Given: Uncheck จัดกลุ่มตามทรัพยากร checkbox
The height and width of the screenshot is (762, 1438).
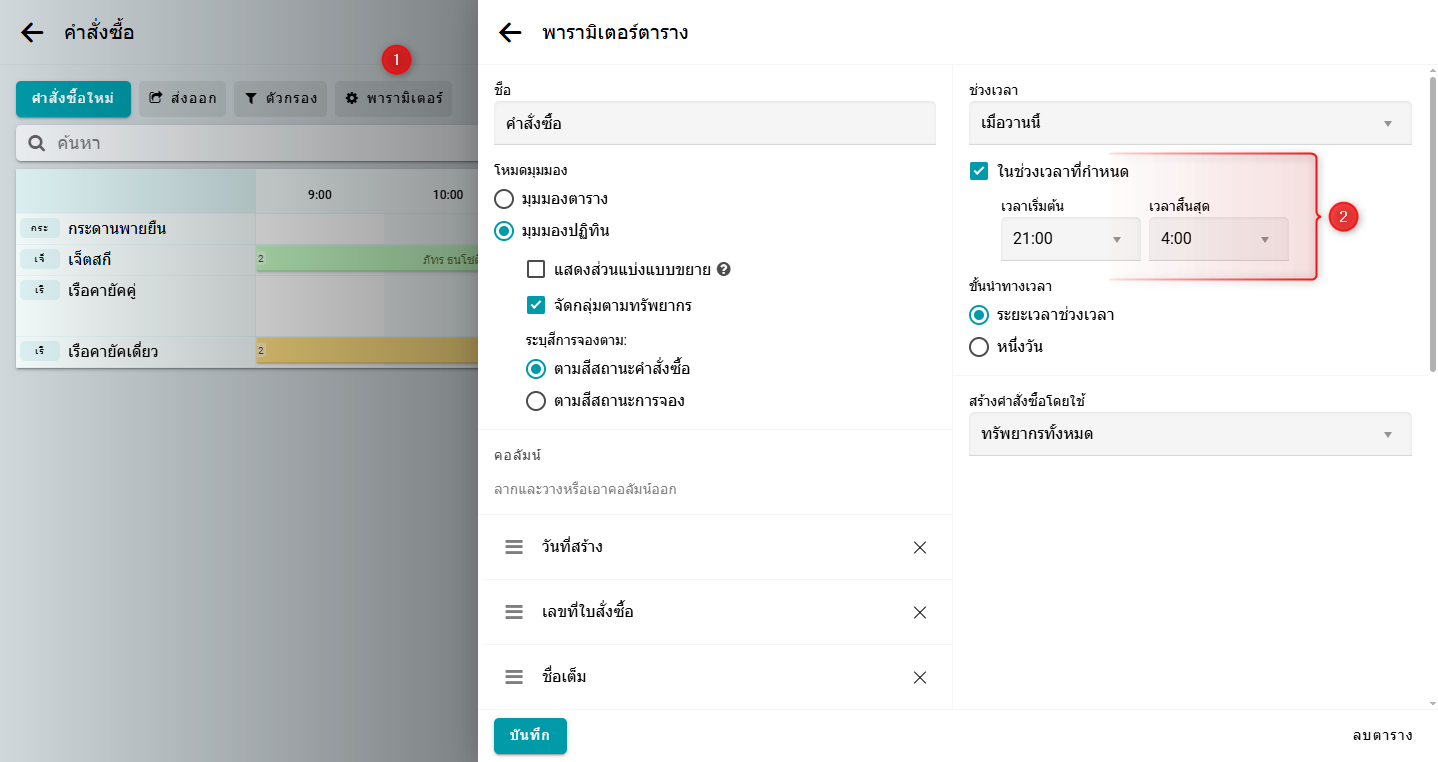Looking at the screenshot, I should point(537,305).
